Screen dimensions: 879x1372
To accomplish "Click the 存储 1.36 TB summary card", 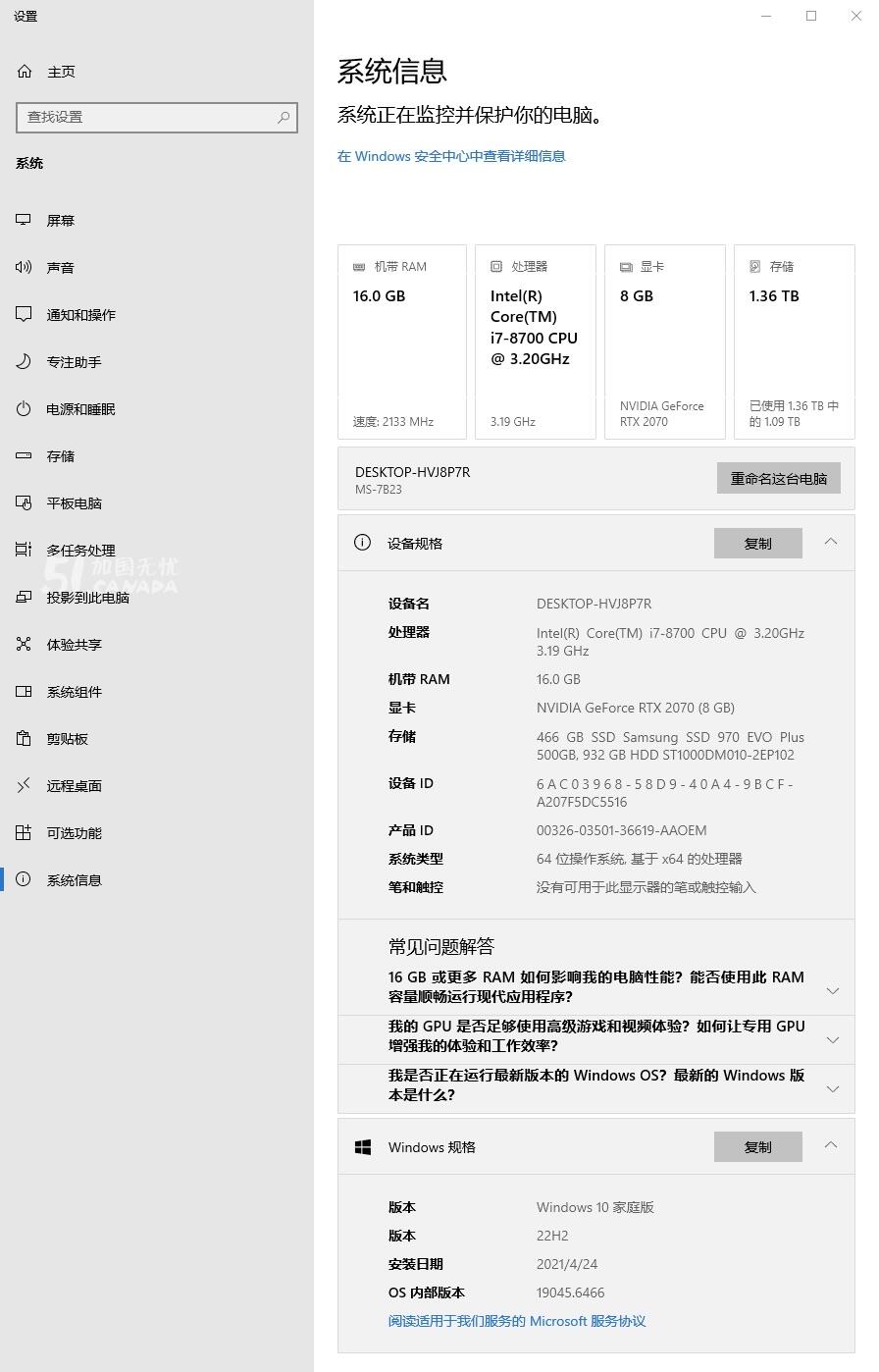I will (795, 342).
